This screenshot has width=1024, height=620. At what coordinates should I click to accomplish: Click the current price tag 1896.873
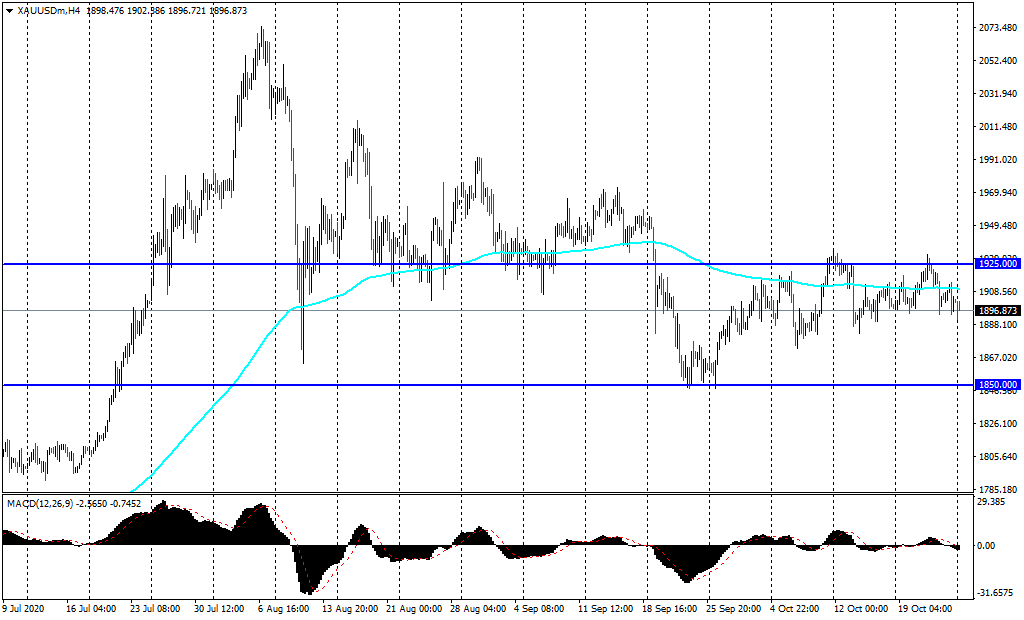(x=998, y=311)
